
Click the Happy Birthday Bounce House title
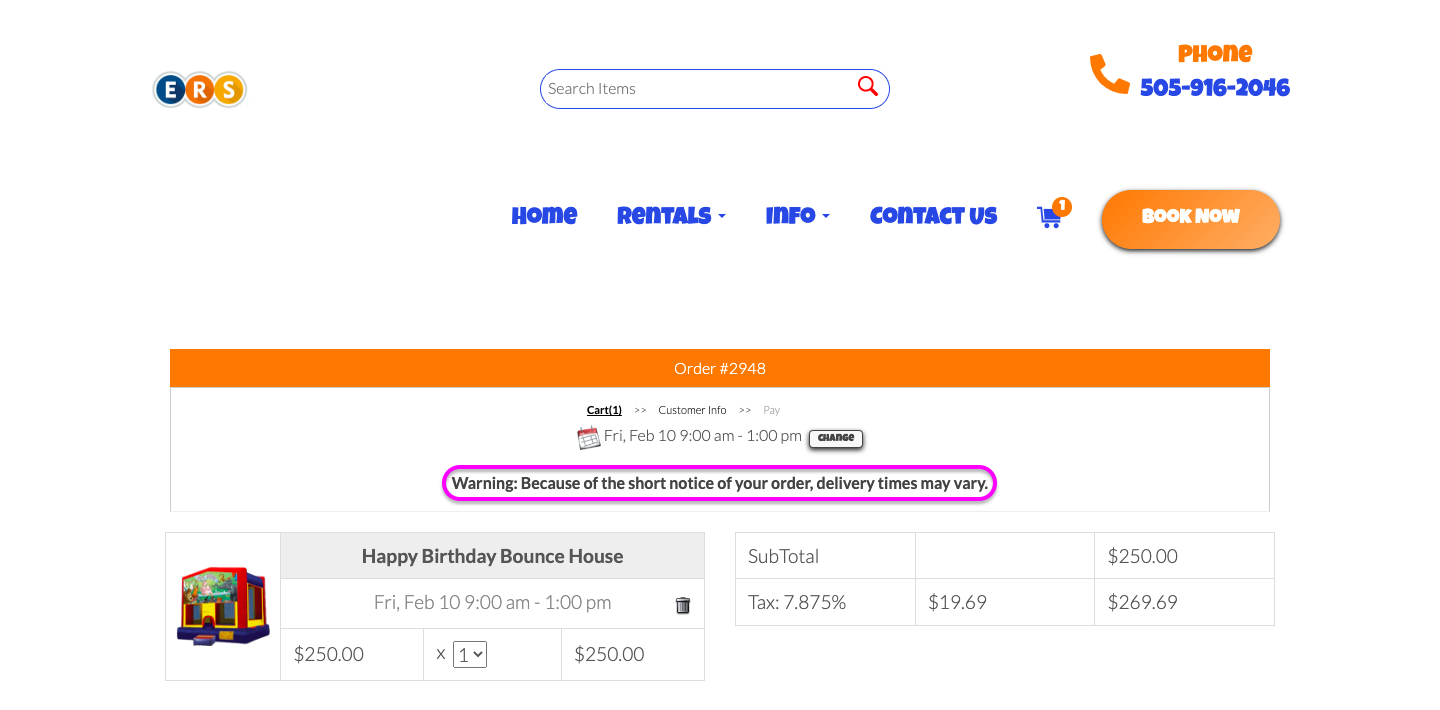click(x=492, y=556)
